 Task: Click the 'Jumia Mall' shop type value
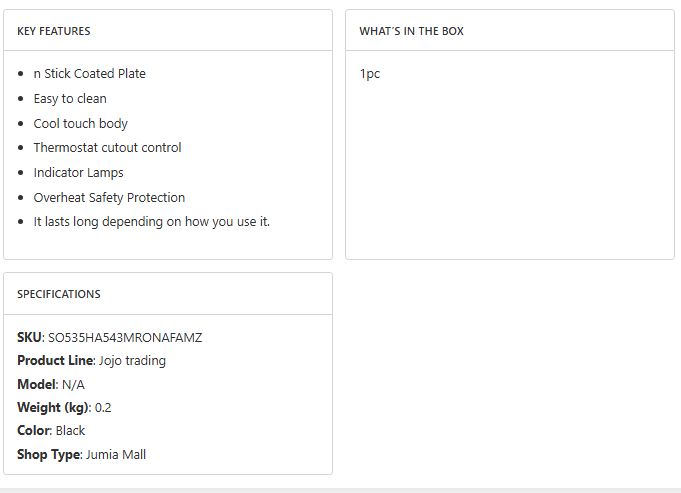click(116, 454)
